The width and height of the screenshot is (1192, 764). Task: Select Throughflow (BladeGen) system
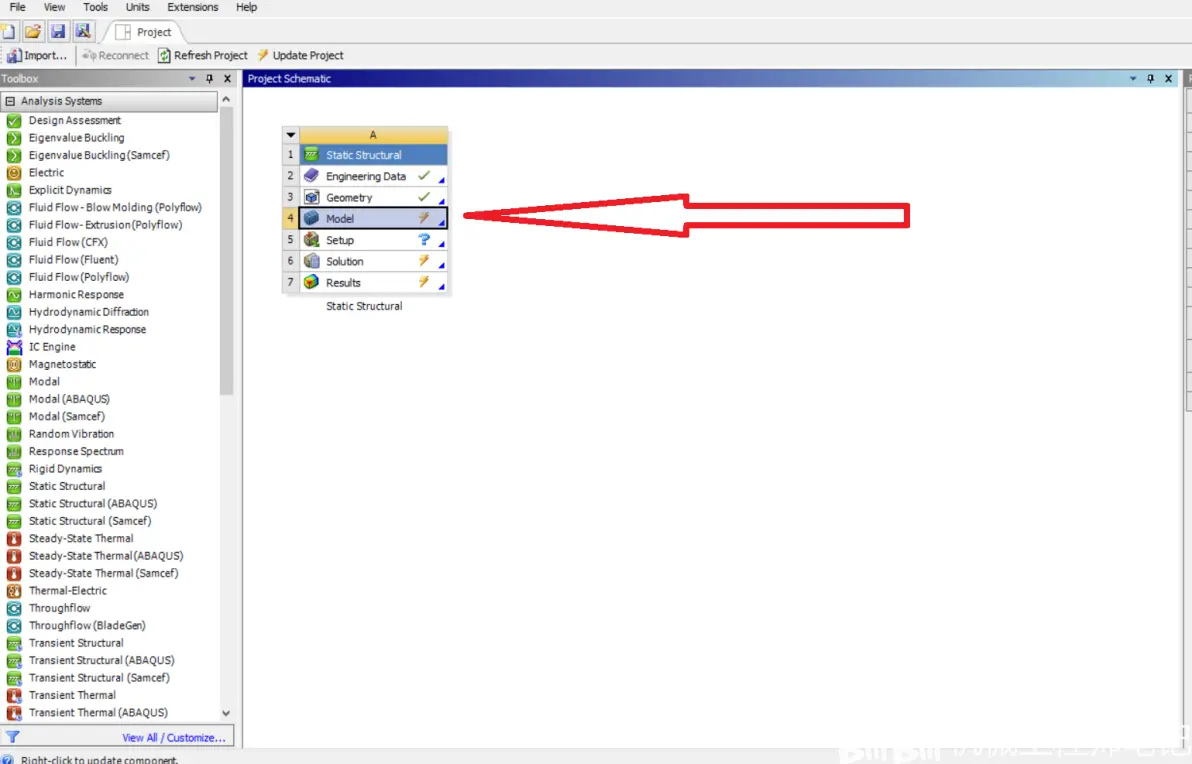click(87, 626)
